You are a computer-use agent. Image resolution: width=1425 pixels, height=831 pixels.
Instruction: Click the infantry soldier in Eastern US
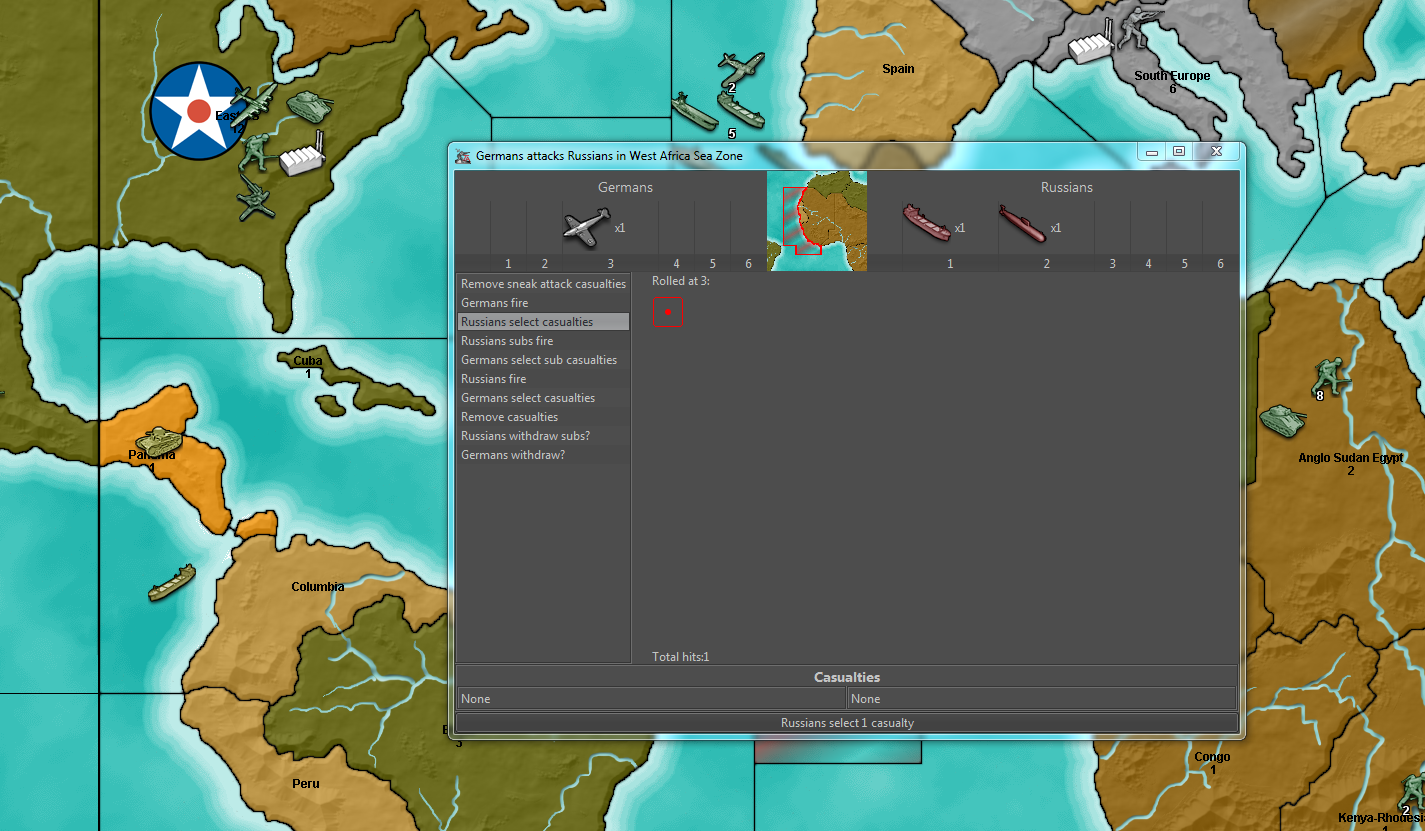258,152
